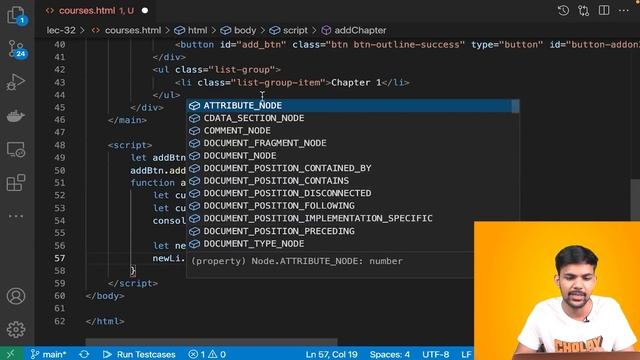Open the Explorer view in activity bar
This screenshot has height=360, width=640.
[x=16, y=16]
